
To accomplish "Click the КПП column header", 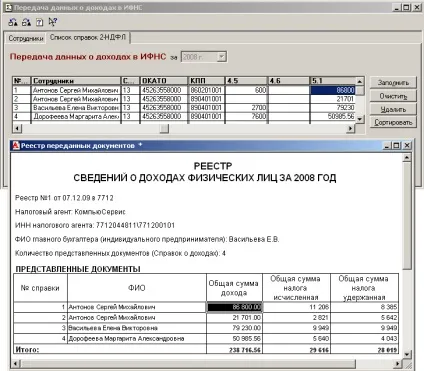I will [207, 81].
